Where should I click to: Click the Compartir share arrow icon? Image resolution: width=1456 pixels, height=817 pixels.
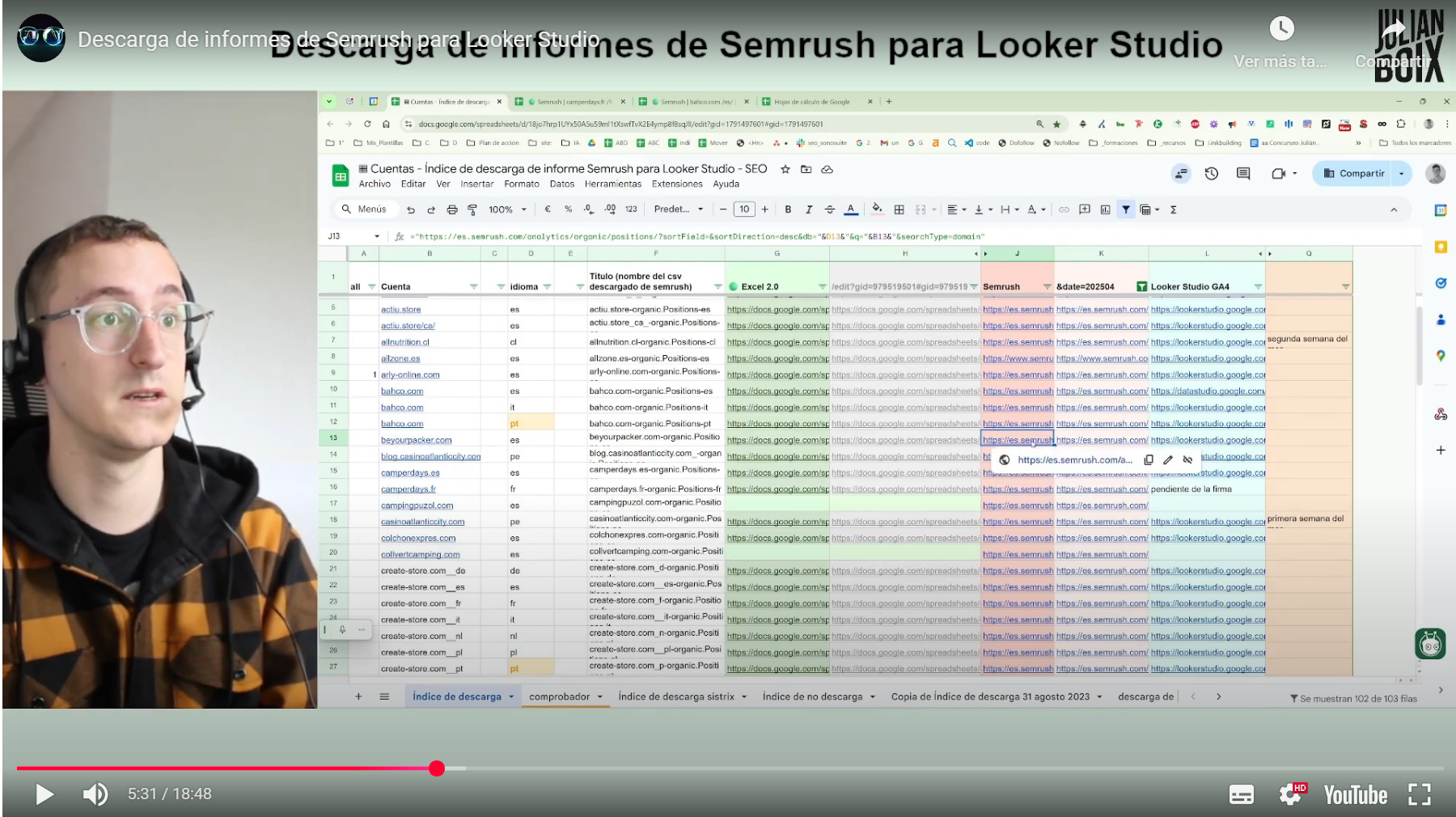click(x=1394, y=31)
